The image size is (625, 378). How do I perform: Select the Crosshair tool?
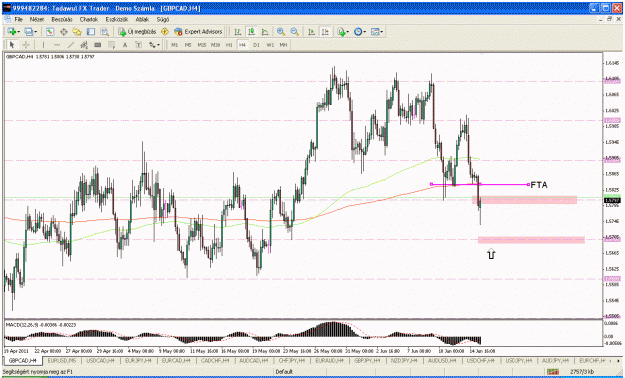click(26, 45)
